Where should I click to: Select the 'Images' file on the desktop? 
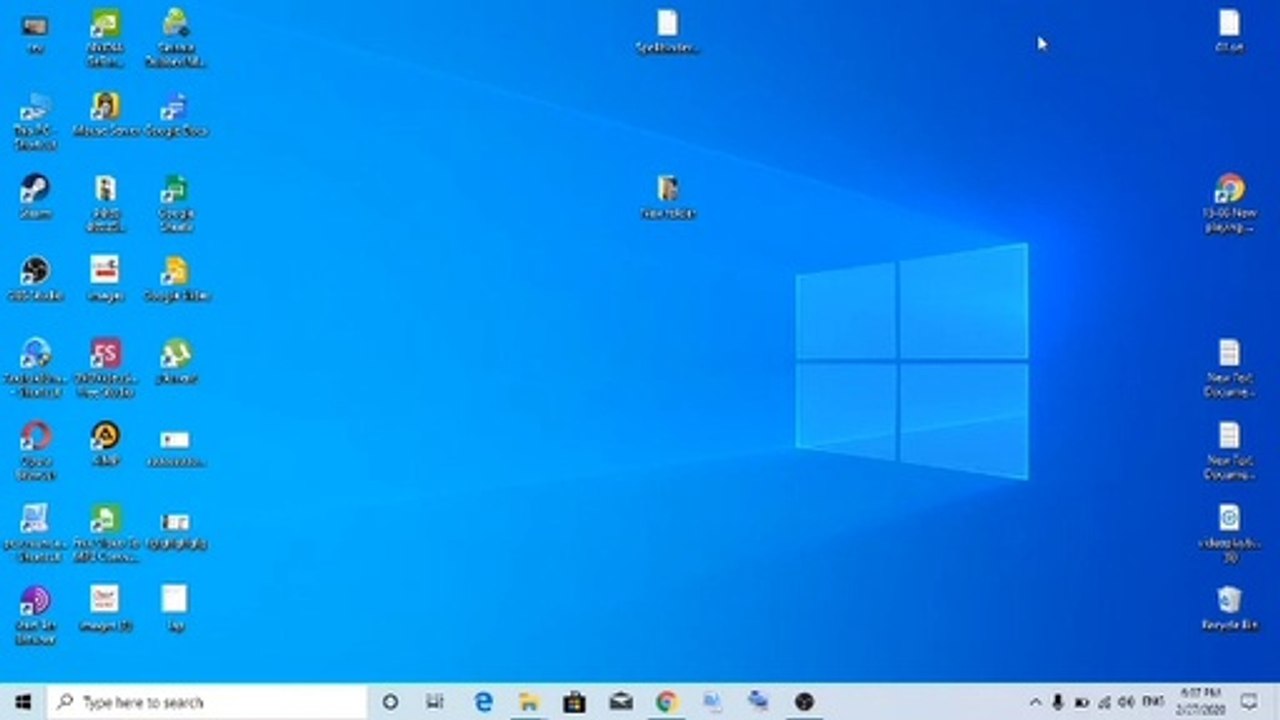tap(105, 278)
